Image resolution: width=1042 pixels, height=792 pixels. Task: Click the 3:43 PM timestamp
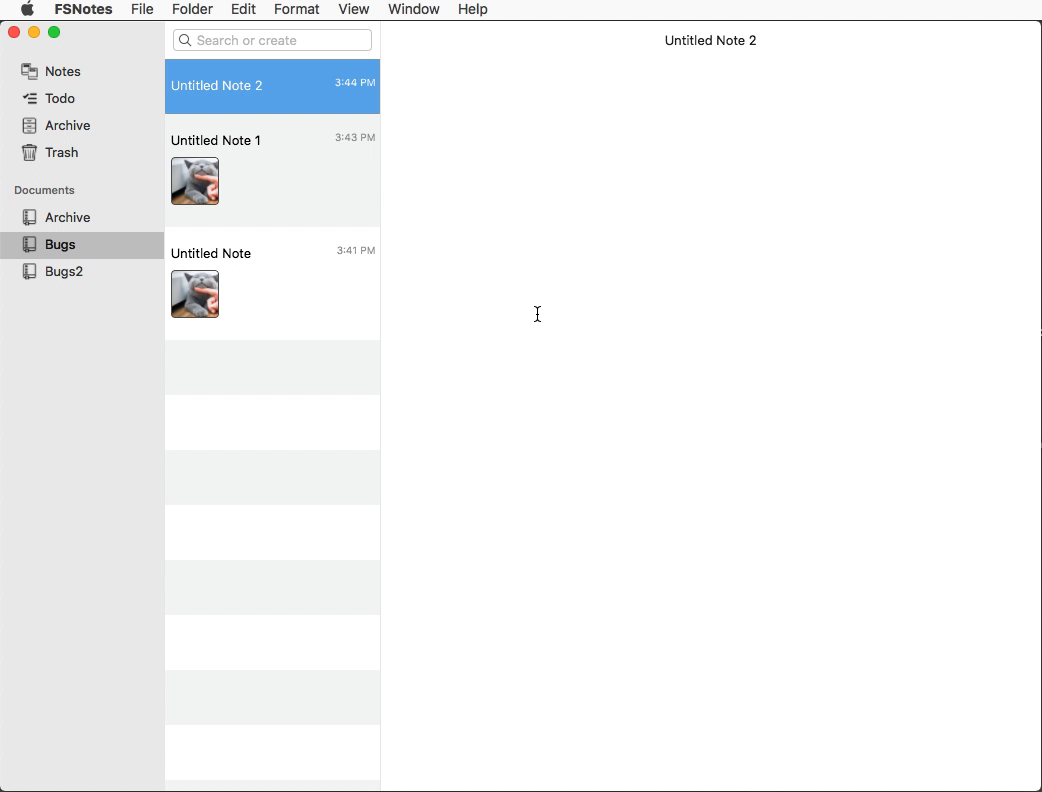[355, 138]
